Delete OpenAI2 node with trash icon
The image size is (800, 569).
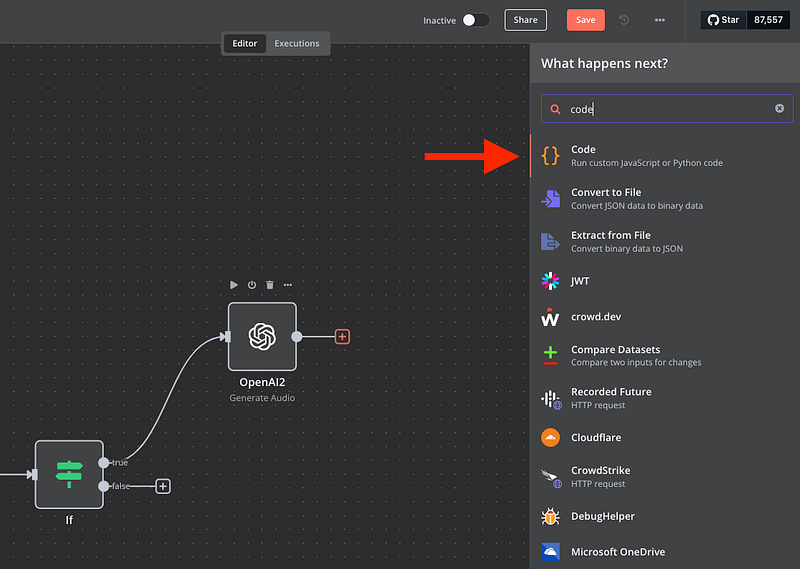(270, 285)
